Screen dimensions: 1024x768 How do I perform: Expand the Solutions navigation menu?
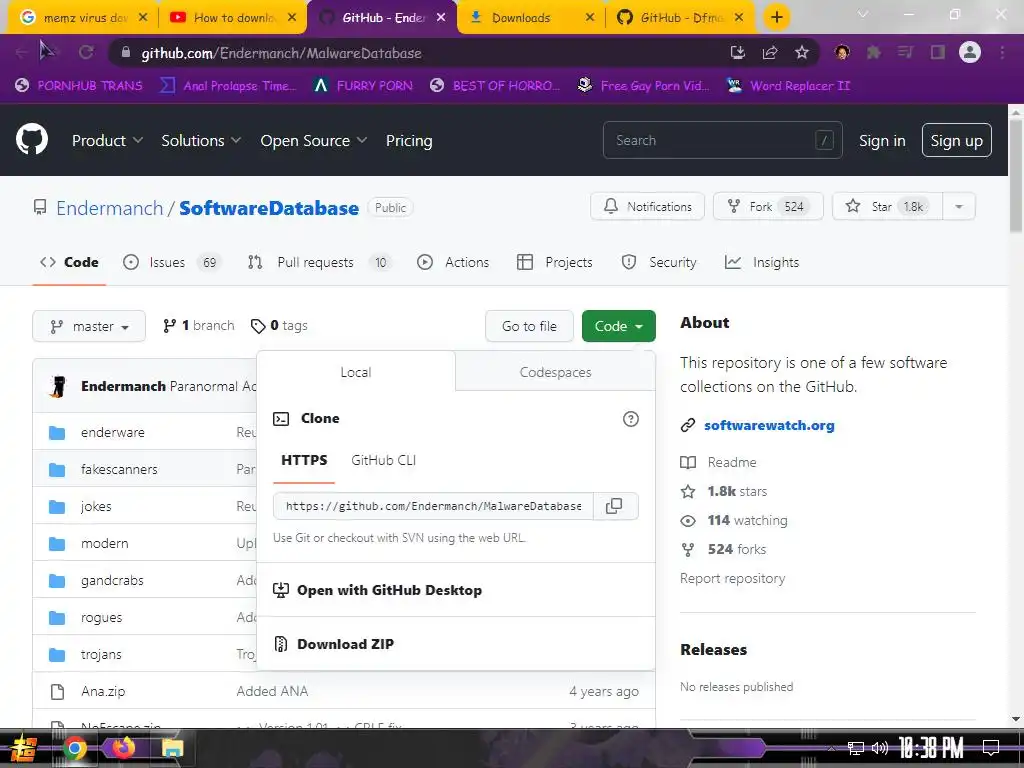(x=201, y=140)
